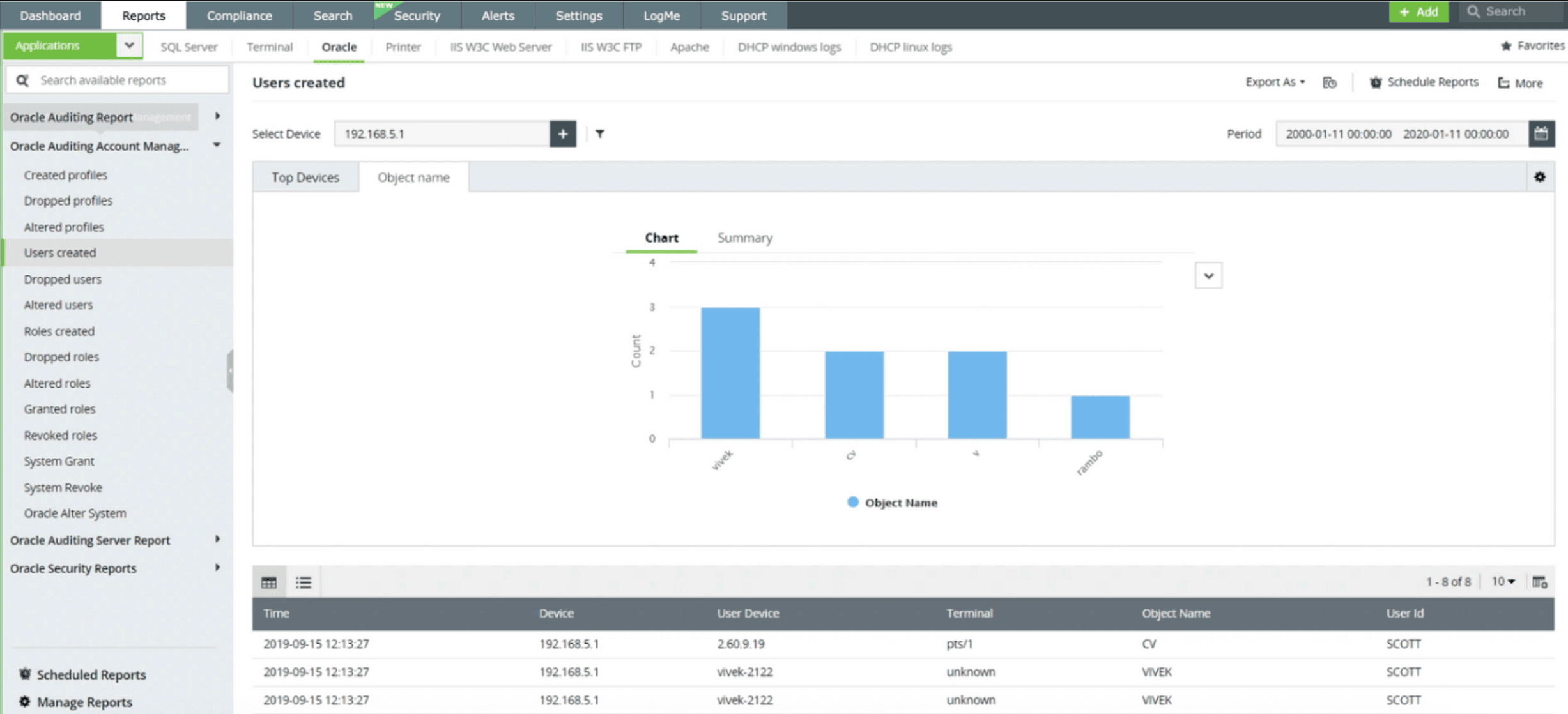Open the Applications dropdown arrow
Screen dimensions: 1568x714
tap(129, 46)
